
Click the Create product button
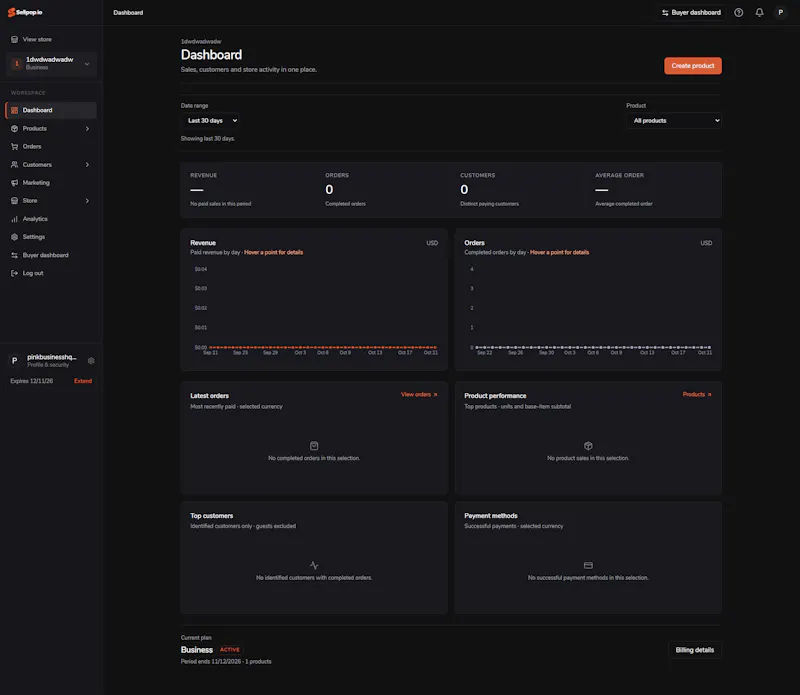[693, 66]
